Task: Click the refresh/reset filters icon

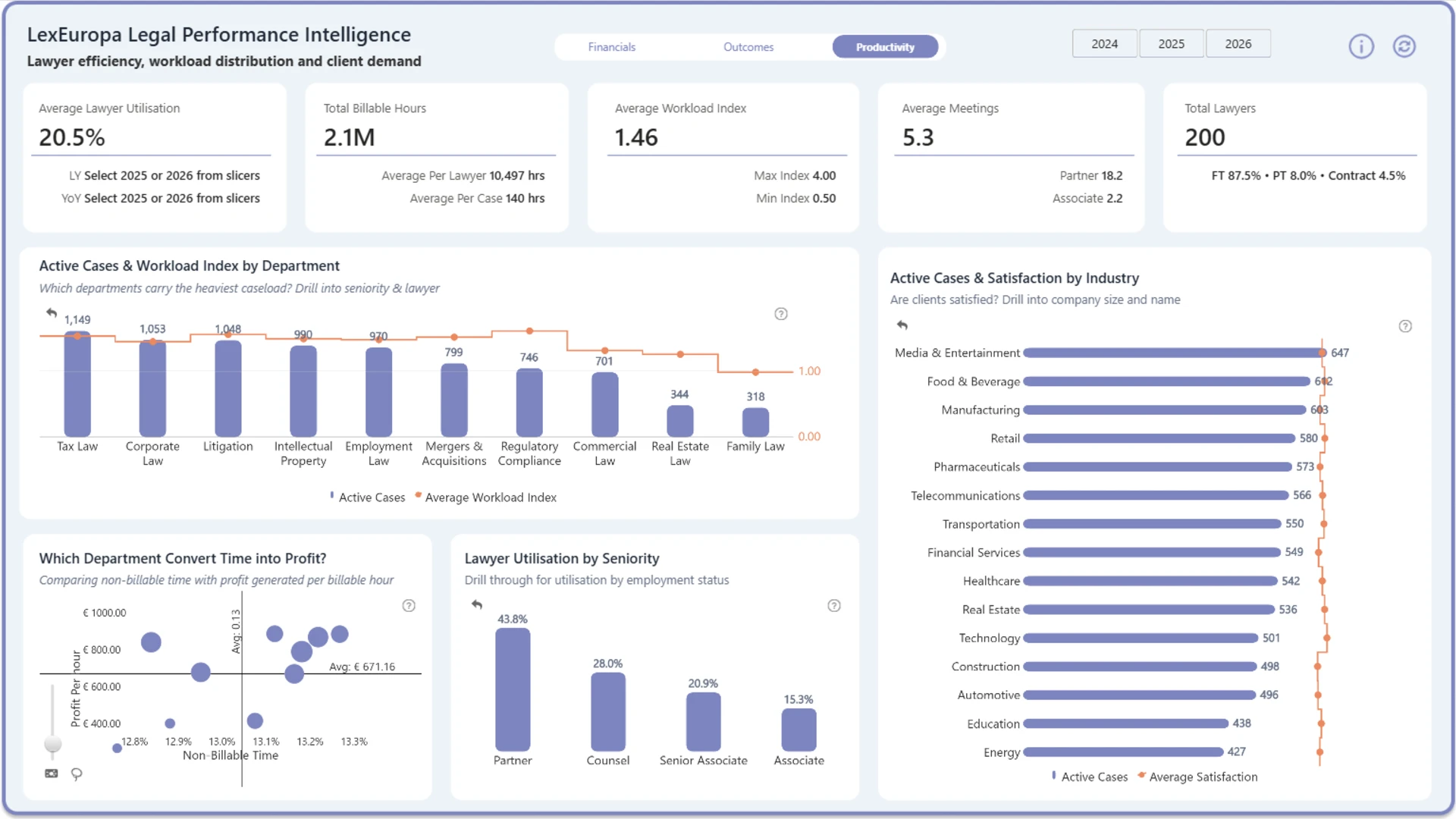Action: coord(1404,47)
